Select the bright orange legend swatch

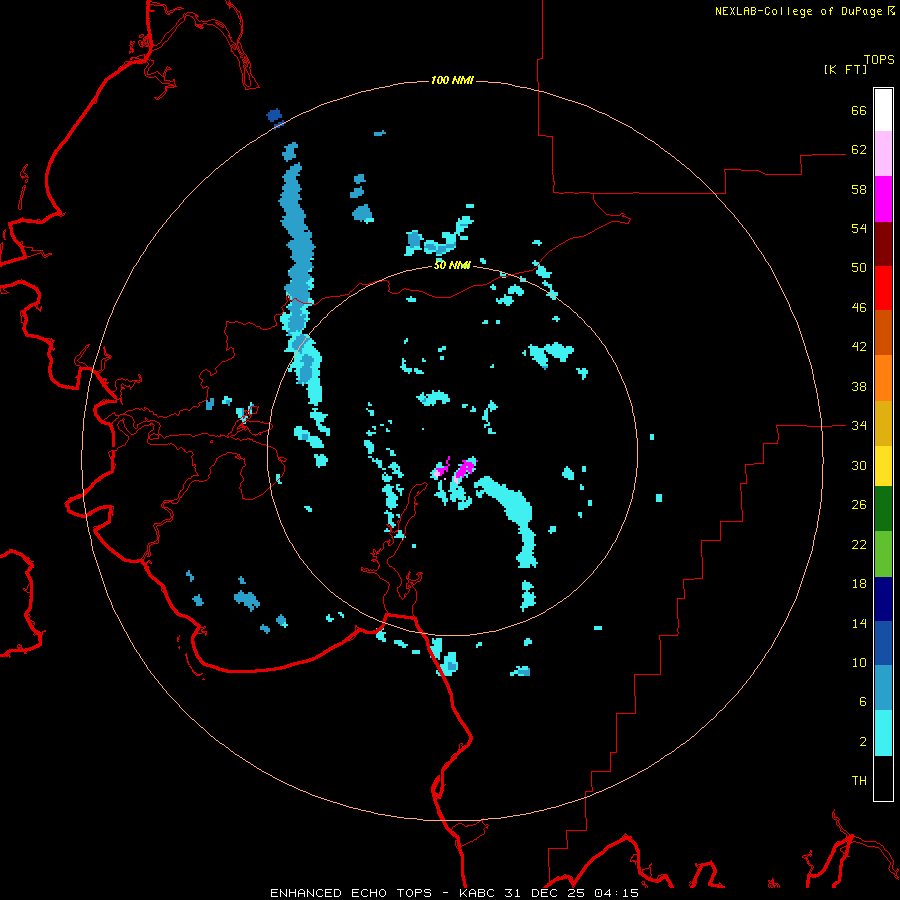click(883, 378)
